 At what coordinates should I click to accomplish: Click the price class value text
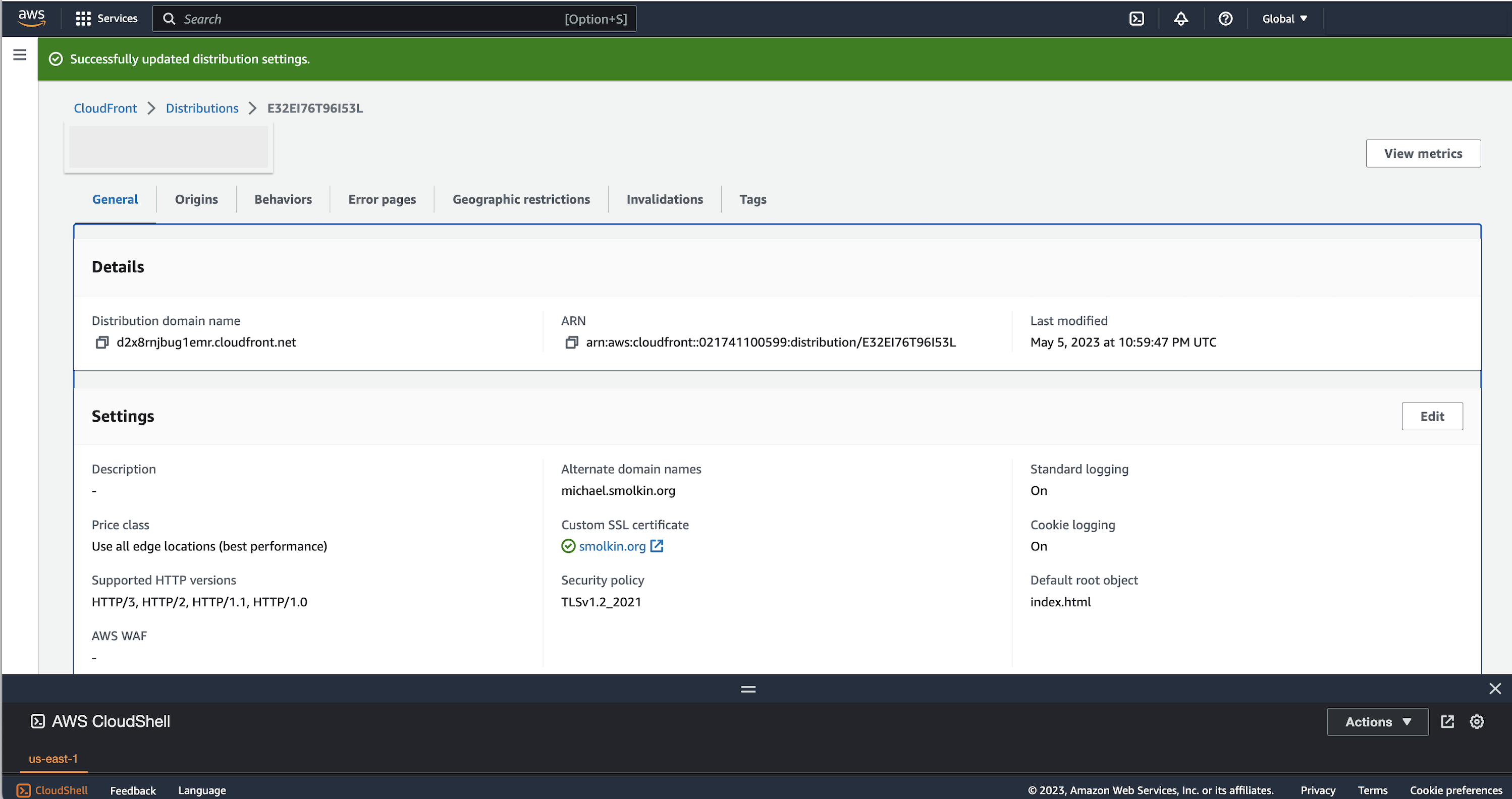click(209, 546)
